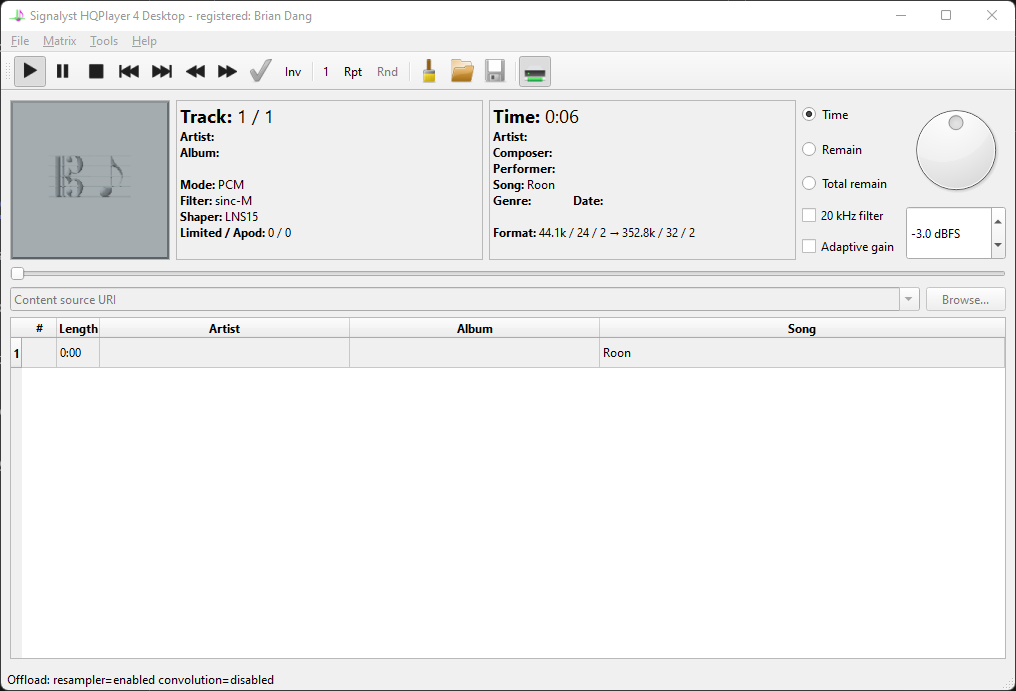Select the Total remain time option
Viewport: 1016px width, 691px height.
(x=810, y=184)
